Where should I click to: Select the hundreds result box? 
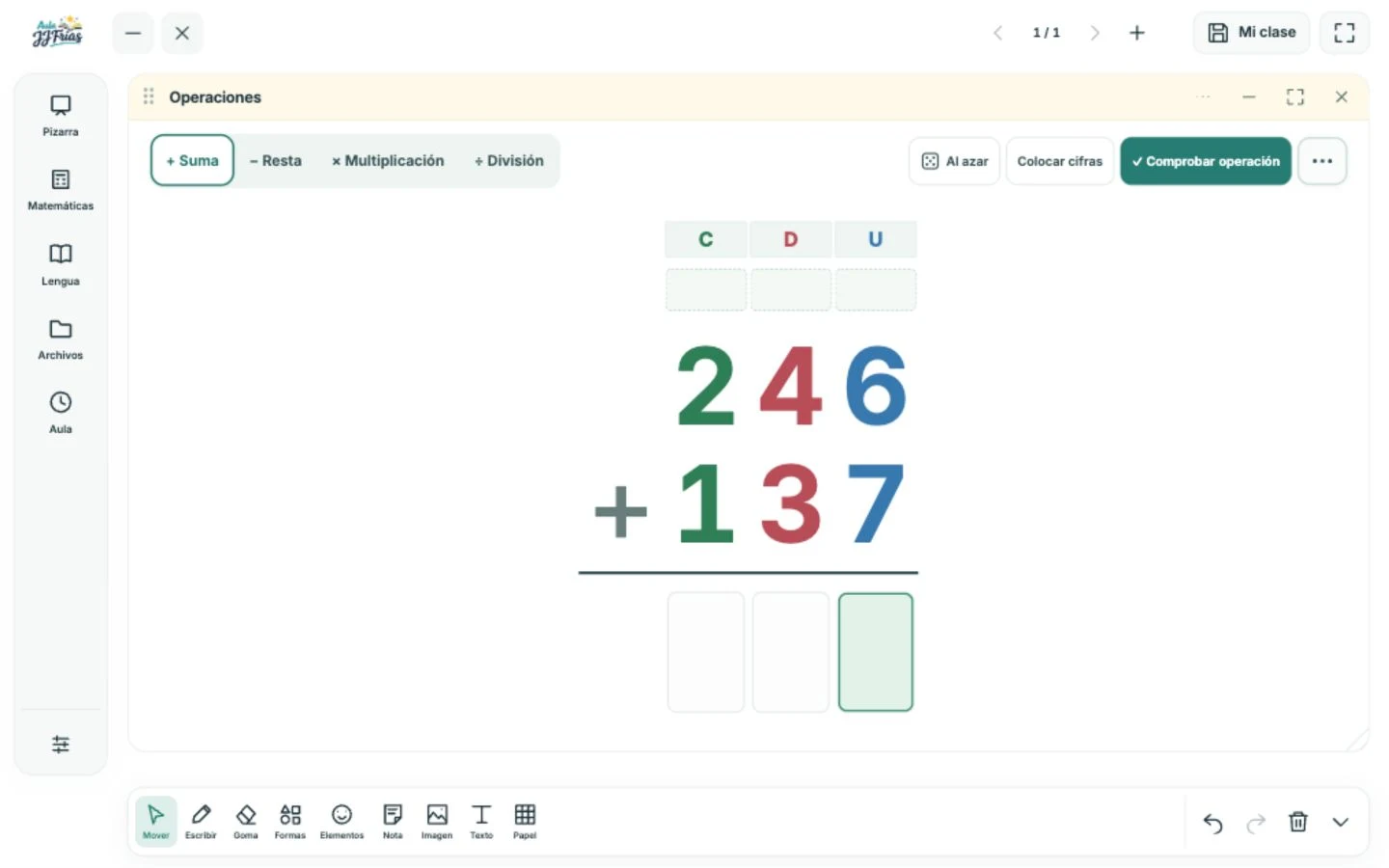point(706,652)
